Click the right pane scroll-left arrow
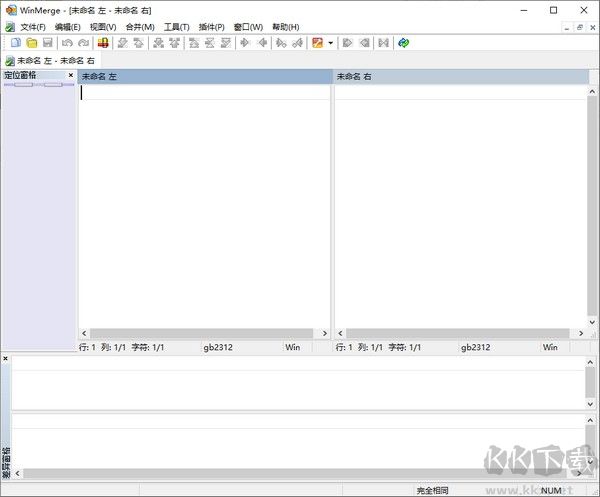Screen dimensions: 600x497 (x=340, y=333)
